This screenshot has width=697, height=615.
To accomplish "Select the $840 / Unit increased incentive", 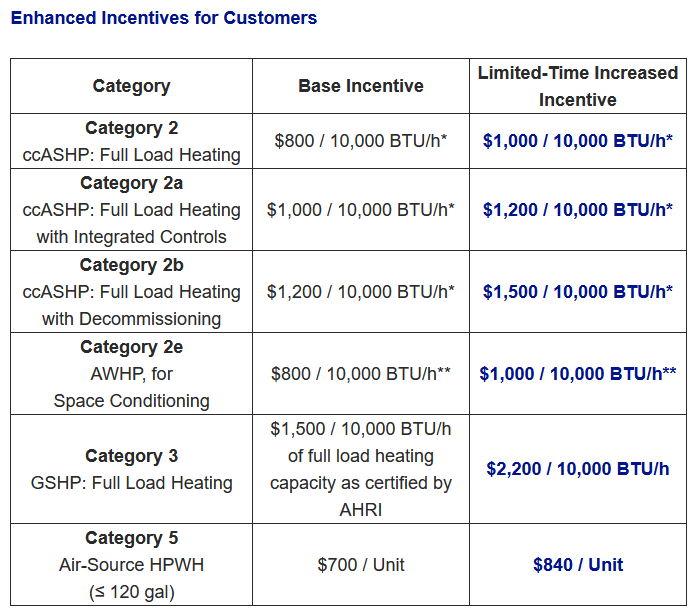I will (x=578, y=565).
